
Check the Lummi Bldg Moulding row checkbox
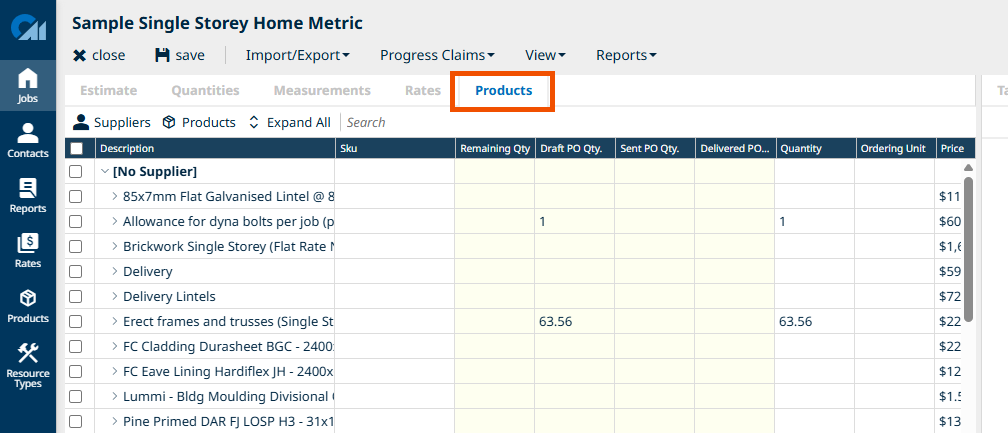(76, 396)
